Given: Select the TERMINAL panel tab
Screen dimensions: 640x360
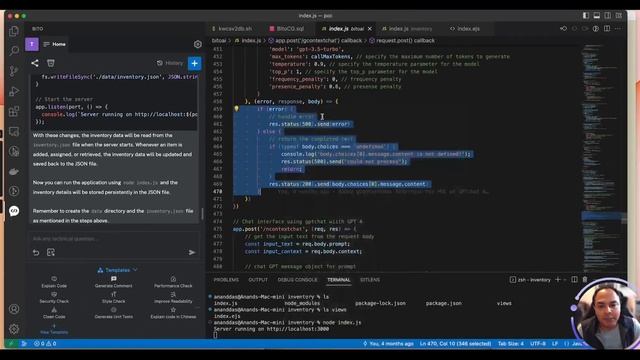Looking at the screenshot, I should [x=338, y=280].
